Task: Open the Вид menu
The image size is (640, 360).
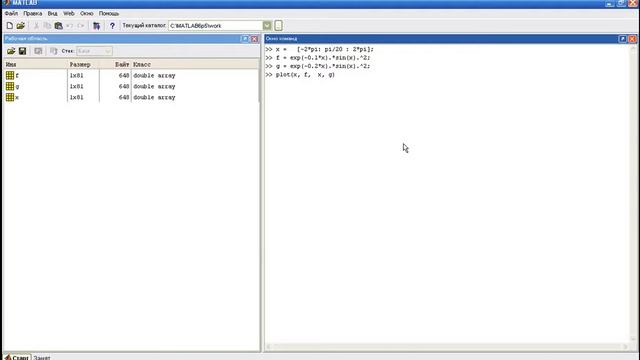Action: tap(53, 13)
